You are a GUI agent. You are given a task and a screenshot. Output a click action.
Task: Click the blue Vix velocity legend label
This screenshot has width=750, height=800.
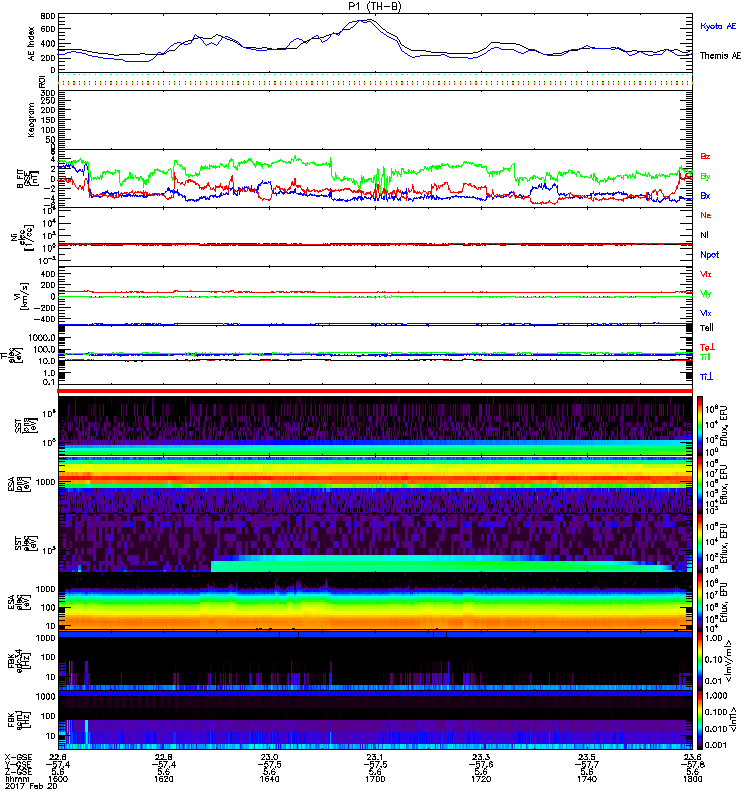tap(706, 313)
